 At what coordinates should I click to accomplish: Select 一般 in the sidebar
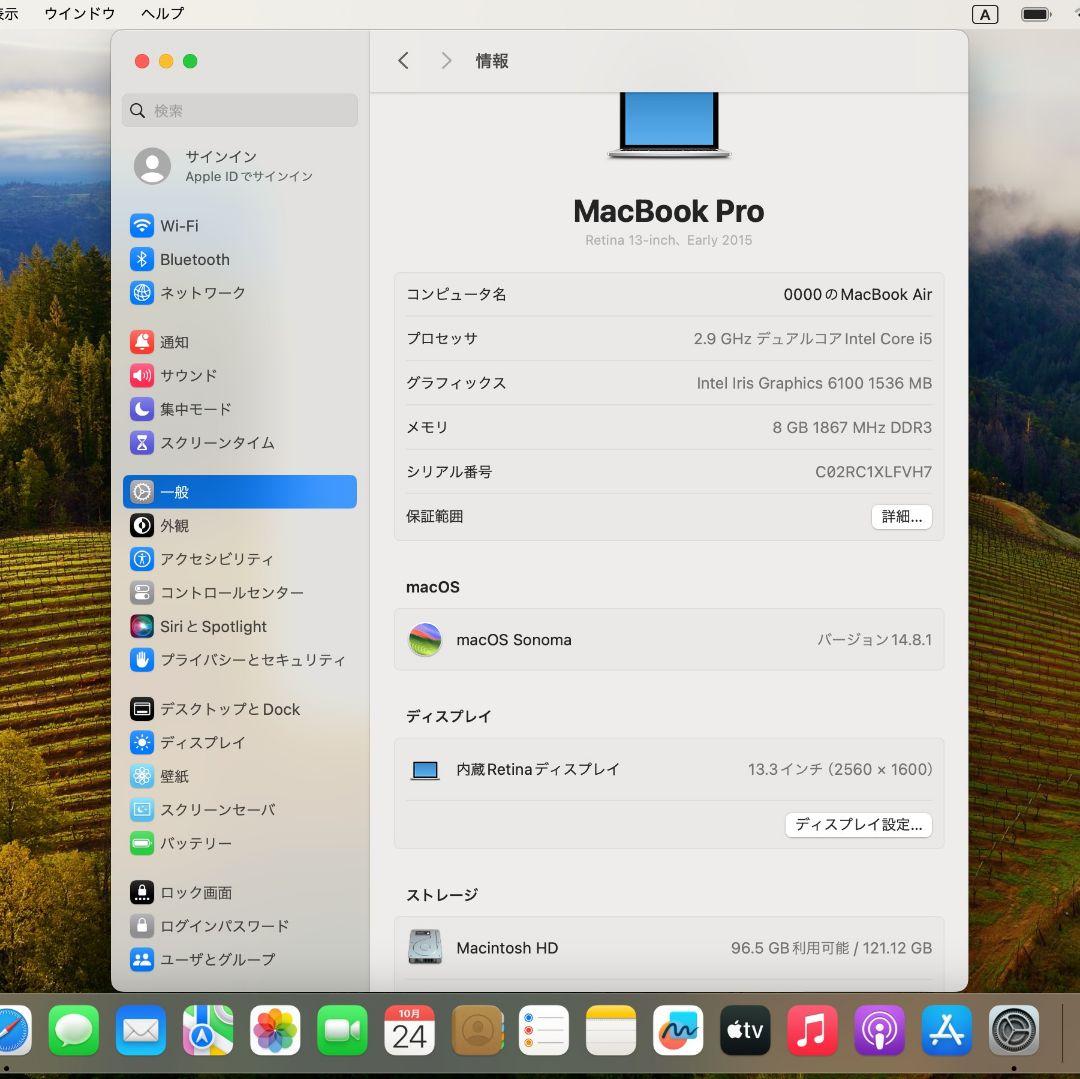pos(240,492)
